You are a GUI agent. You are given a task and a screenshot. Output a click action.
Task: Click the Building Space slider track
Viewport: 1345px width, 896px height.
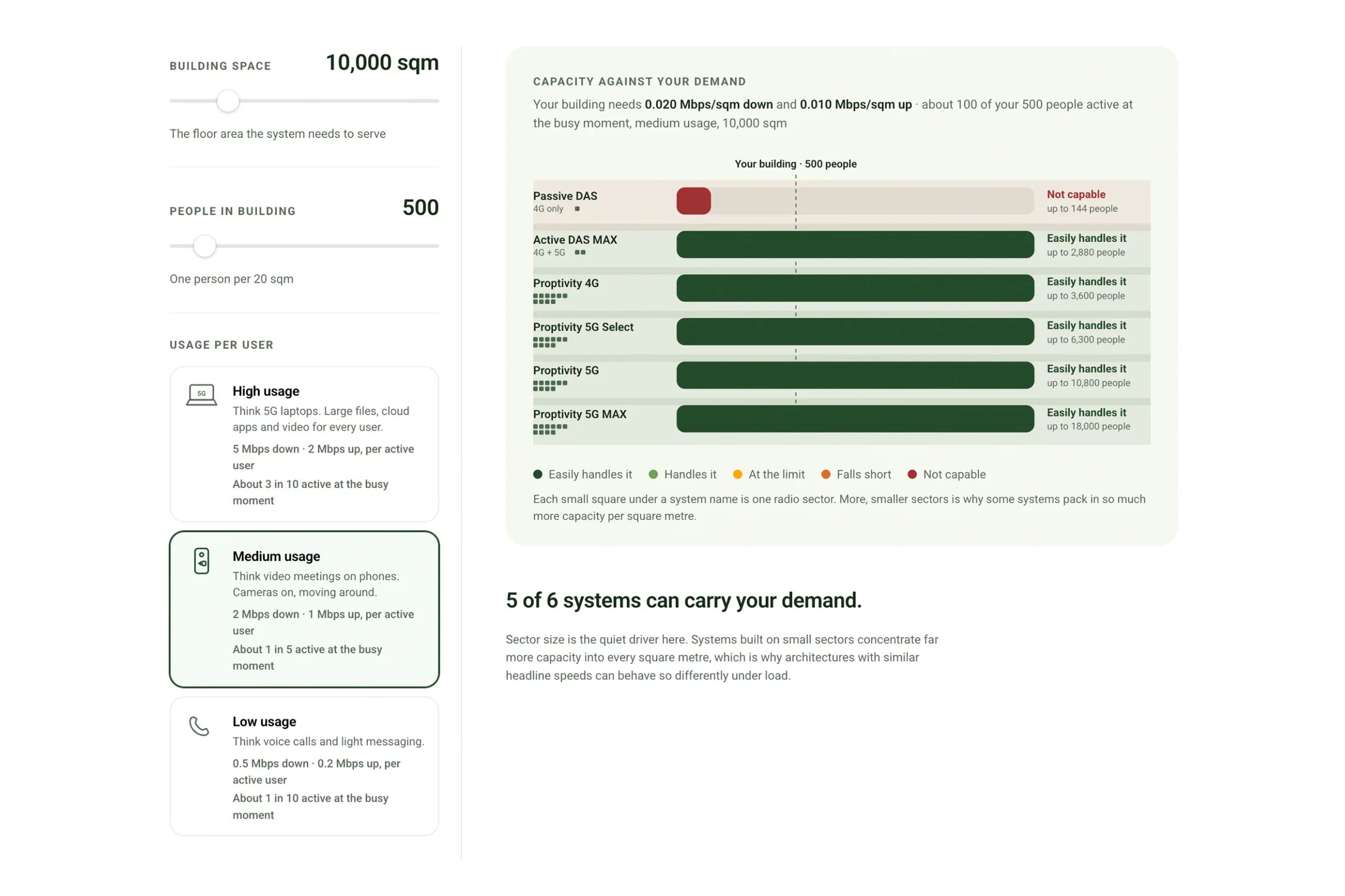(x=304, y=100)
